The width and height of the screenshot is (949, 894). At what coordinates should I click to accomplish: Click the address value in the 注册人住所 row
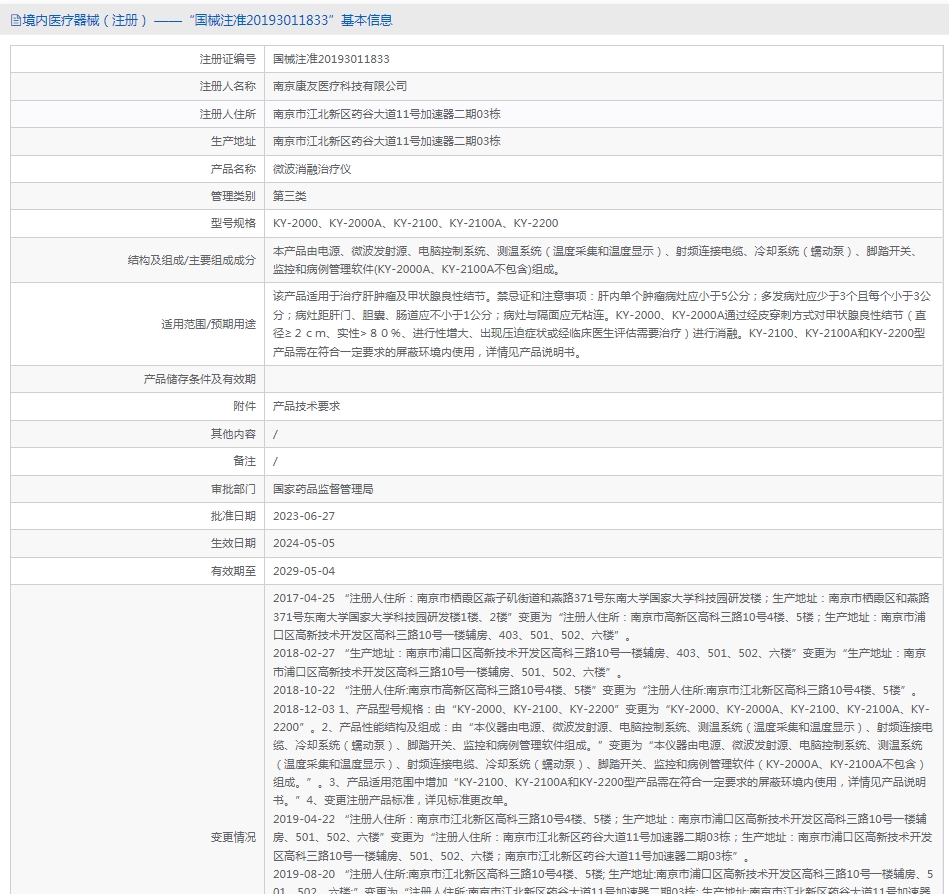[386, 114]
